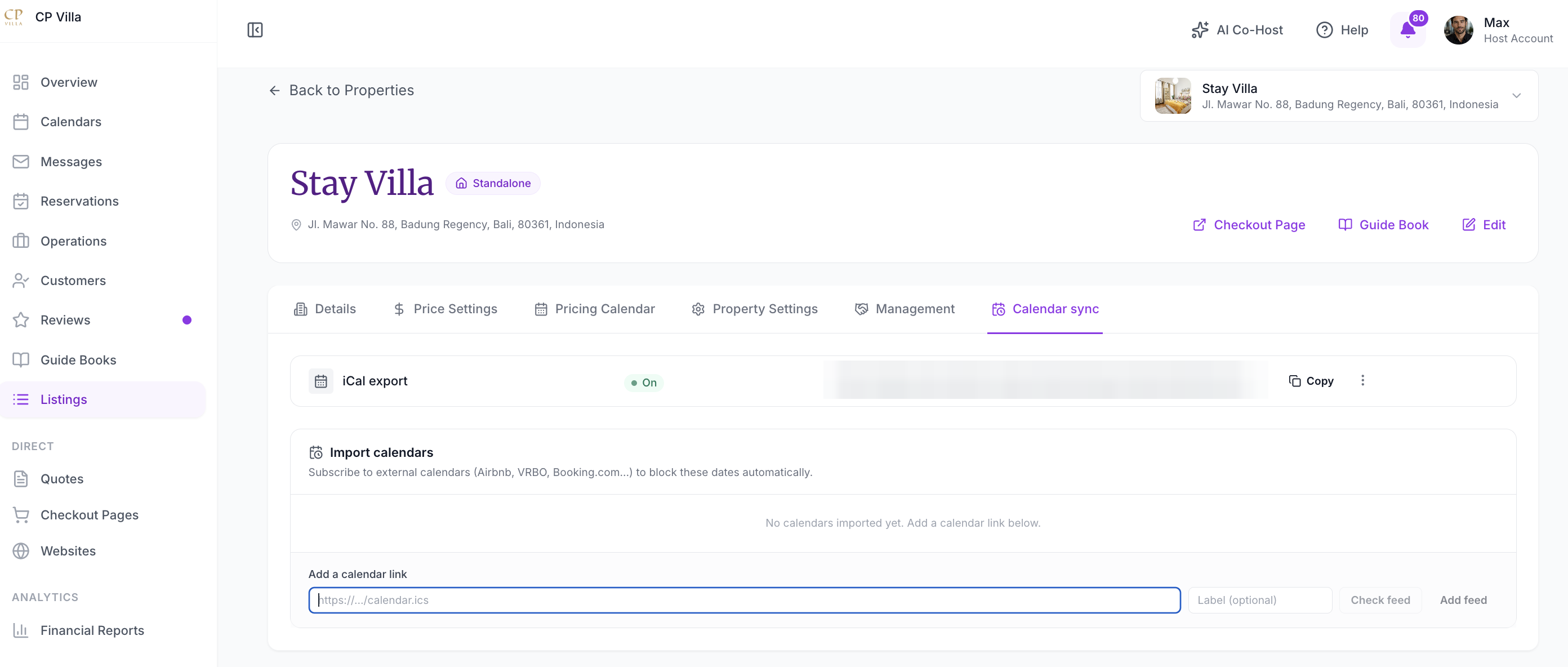Image resolution: width=1568 pixels, height=667 pixels.
Task: Focus the Label (optional) field
Action: tap(1259, 600)
